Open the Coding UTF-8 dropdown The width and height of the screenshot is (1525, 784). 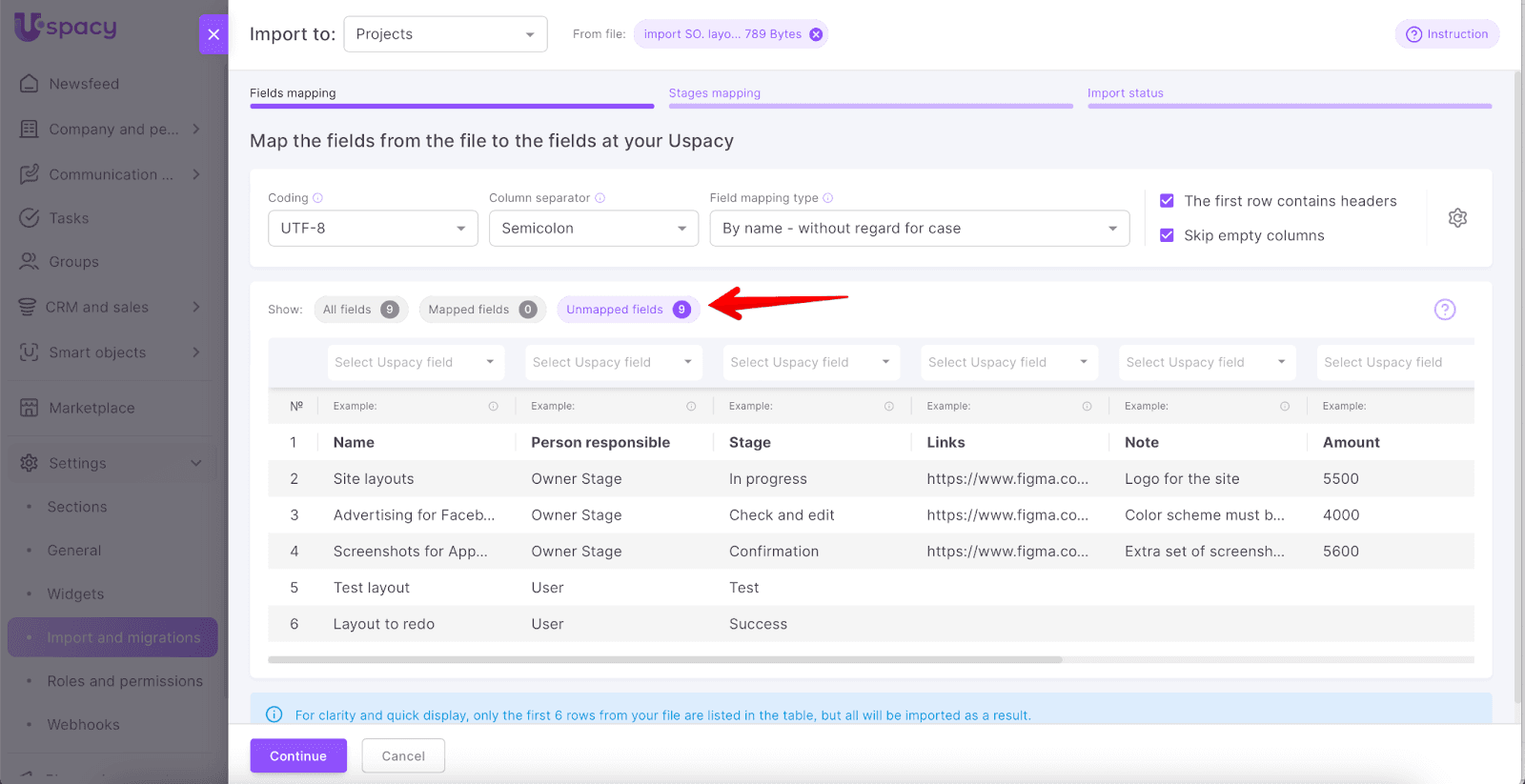[x=373, y=229]
